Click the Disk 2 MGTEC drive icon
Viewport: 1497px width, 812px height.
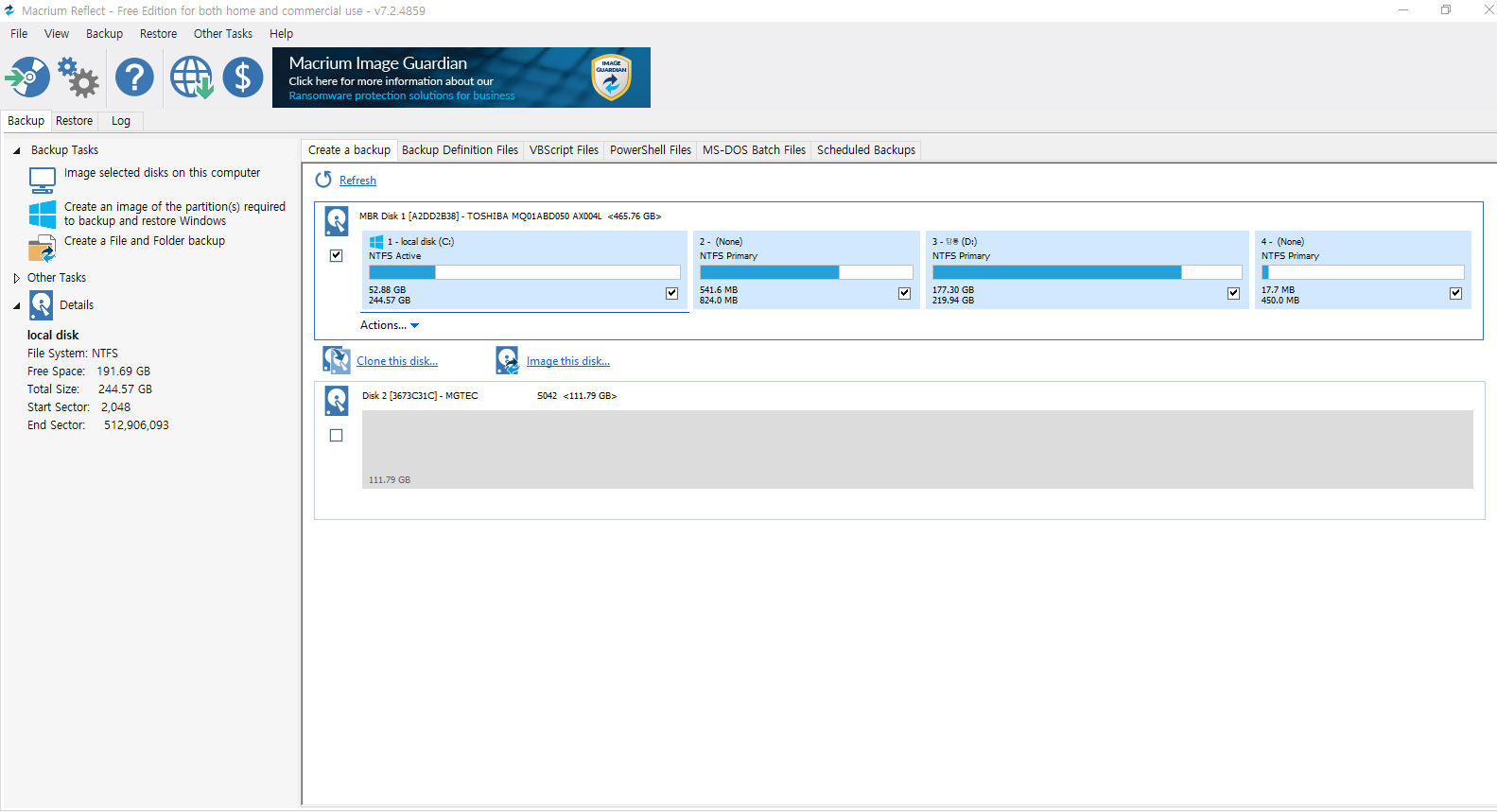pos(337,401)
